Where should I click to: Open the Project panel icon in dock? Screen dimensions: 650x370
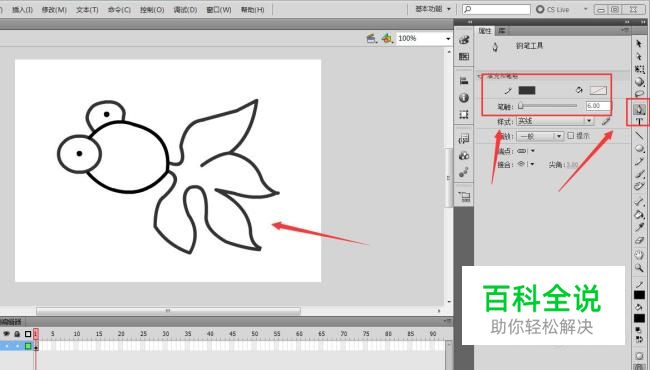tap(464, 196)
